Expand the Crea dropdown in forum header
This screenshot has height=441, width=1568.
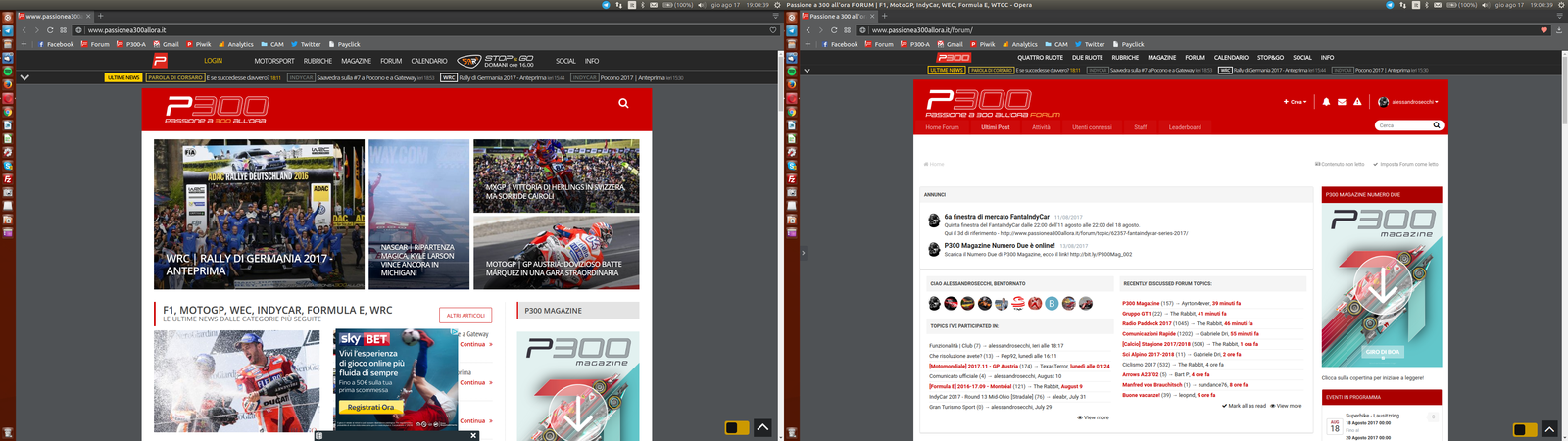click(1295, 102)
